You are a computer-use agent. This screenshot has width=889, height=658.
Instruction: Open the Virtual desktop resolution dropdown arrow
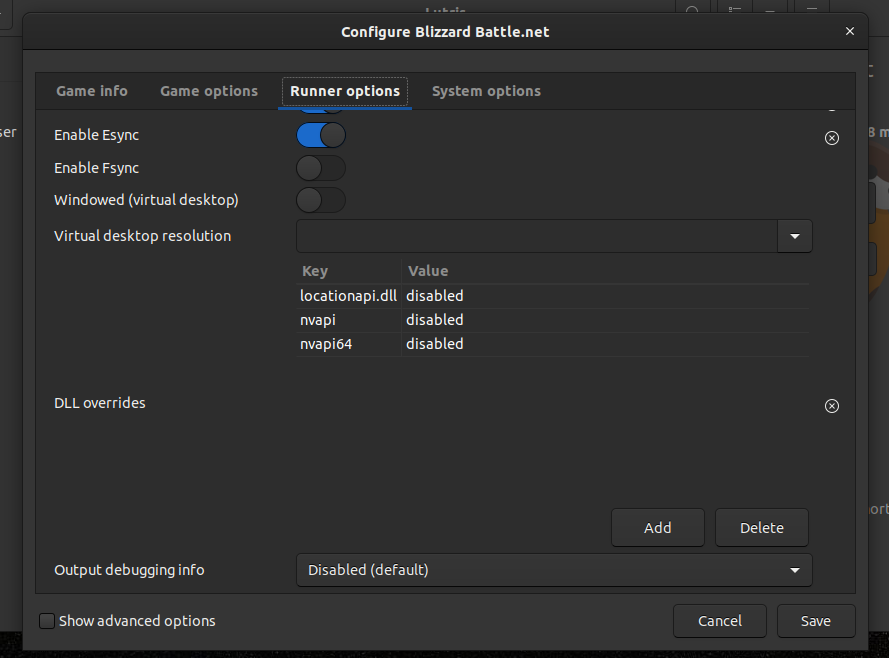click(794, 236)
